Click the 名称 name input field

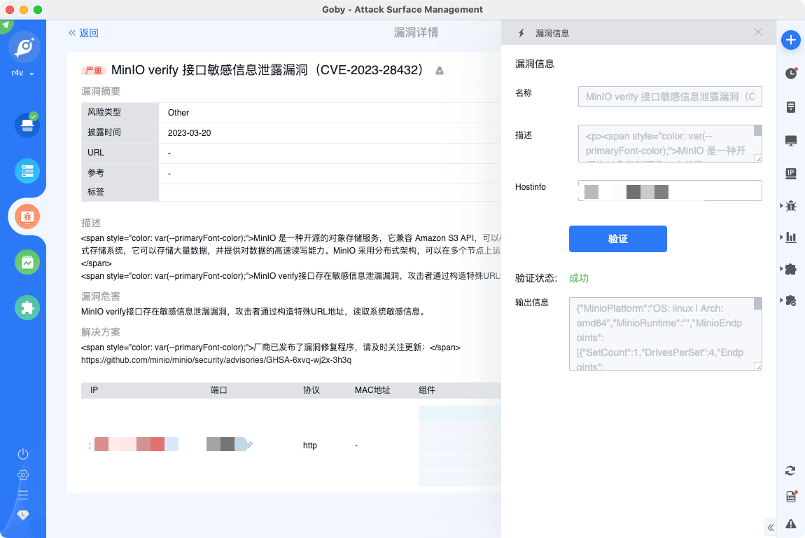[669, 97]
